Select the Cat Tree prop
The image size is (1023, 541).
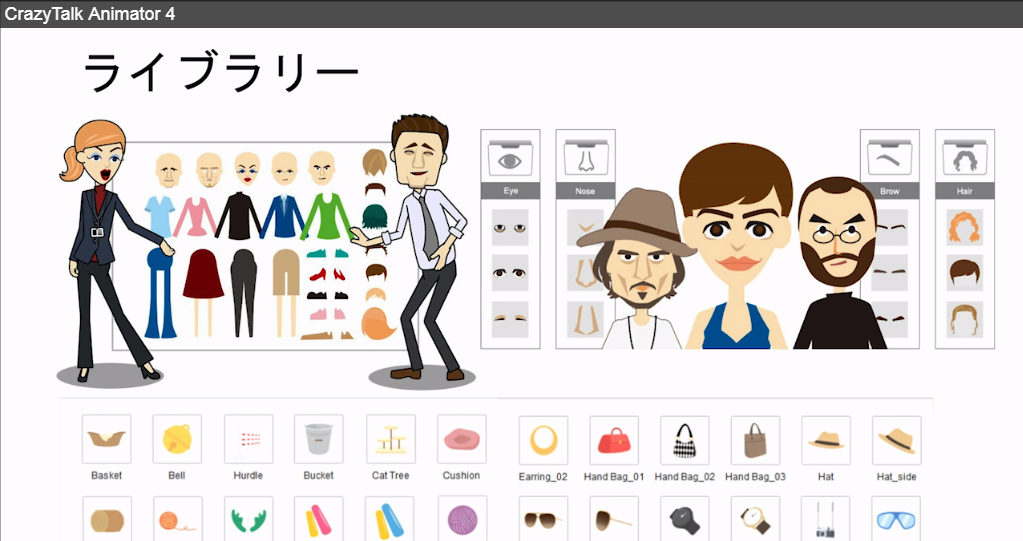pos(391,439)
